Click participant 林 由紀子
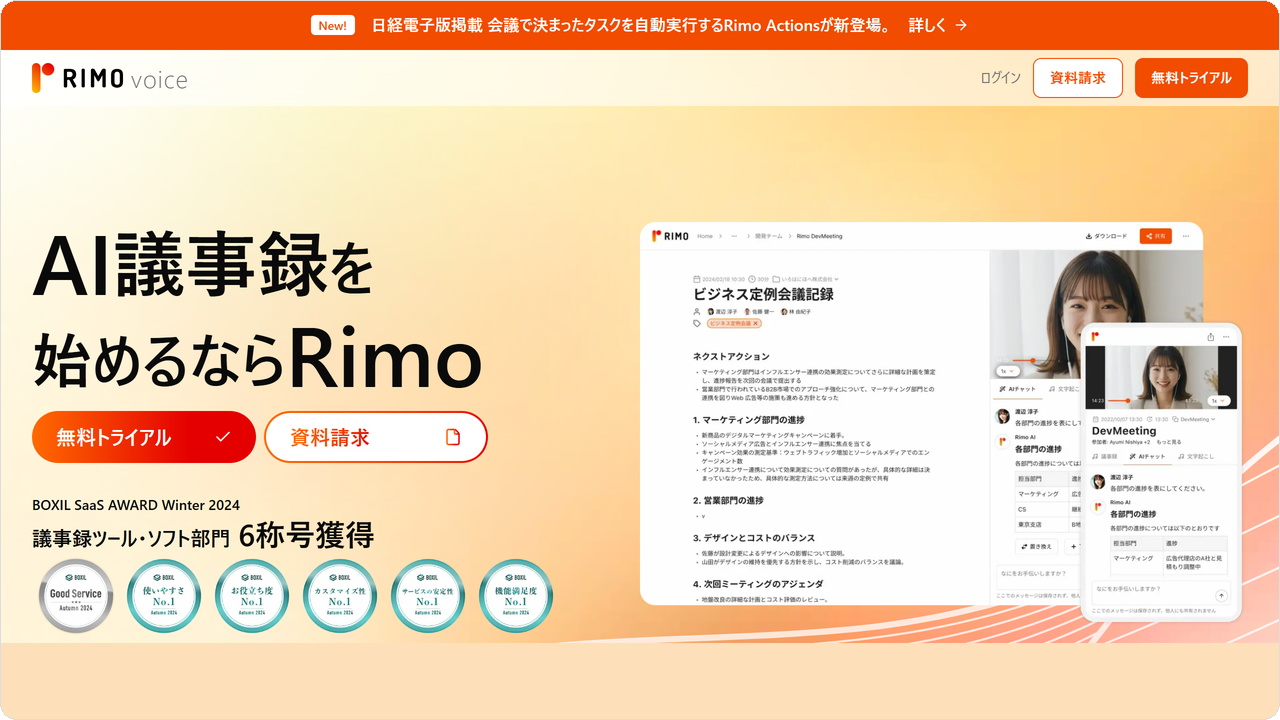Screen dimensions: 1280x720 (796, 311)
